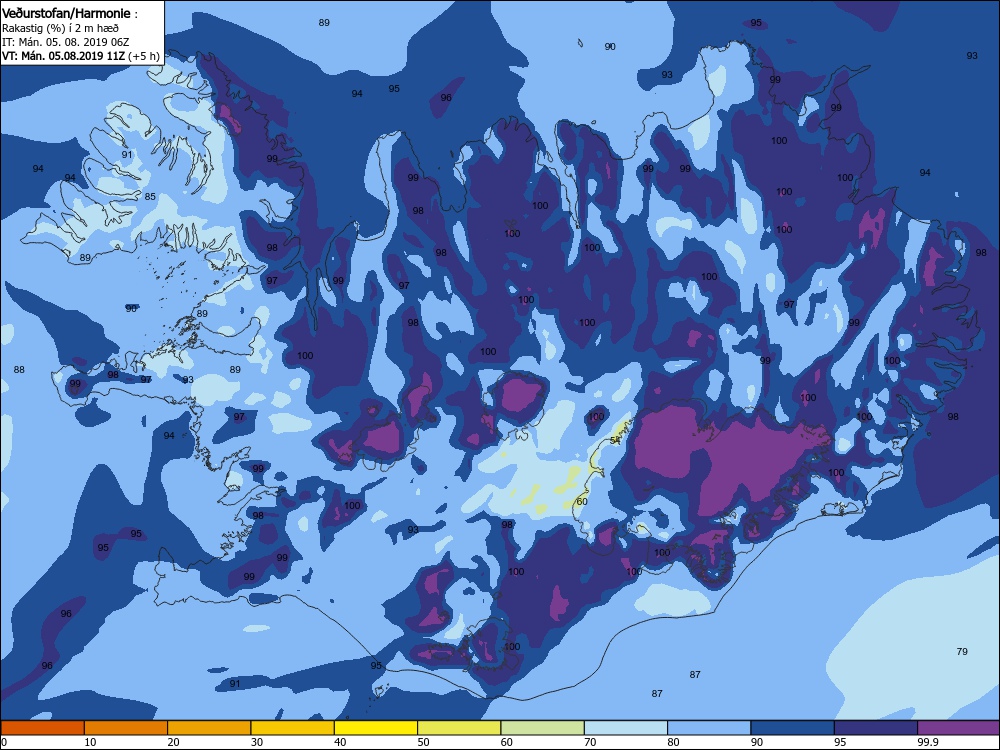Click the light blue 80–90 legend swatch

(x=709, y=728)
